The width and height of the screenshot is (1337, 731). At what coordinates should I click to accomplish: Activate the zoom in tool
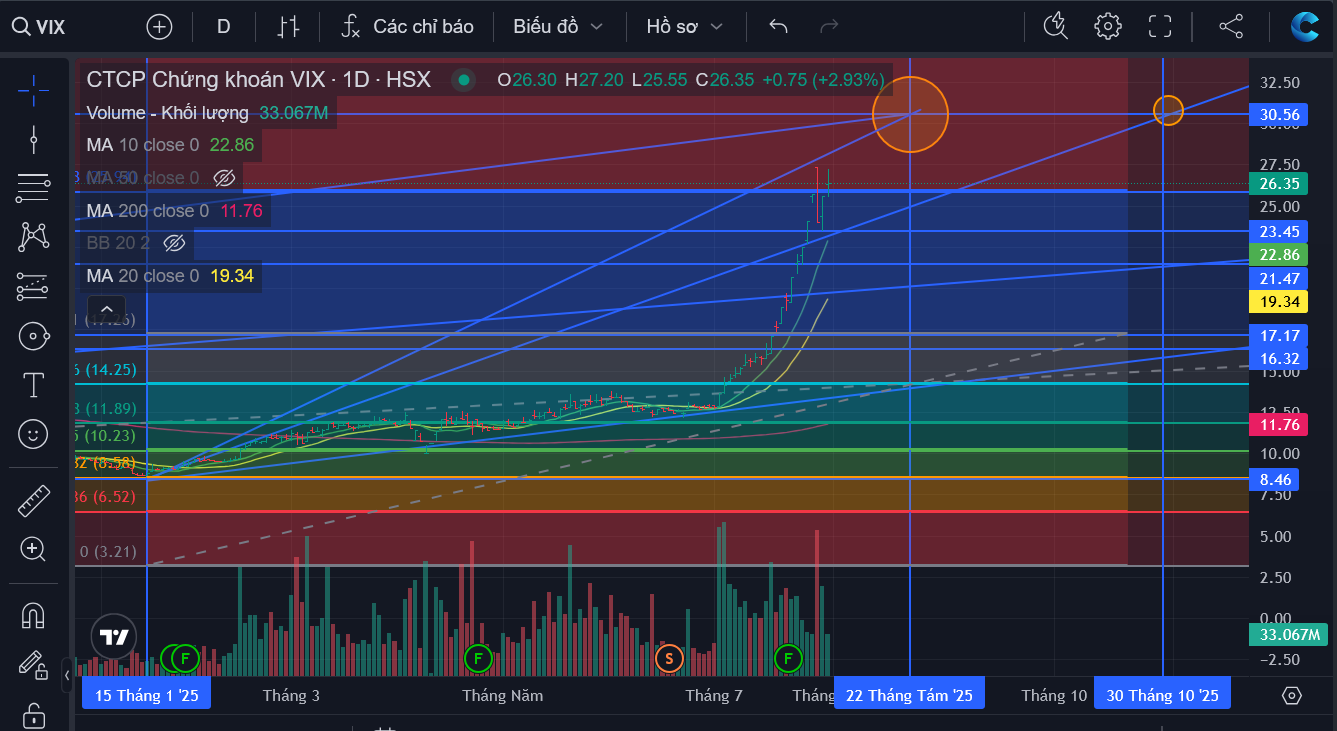(33, 549)
